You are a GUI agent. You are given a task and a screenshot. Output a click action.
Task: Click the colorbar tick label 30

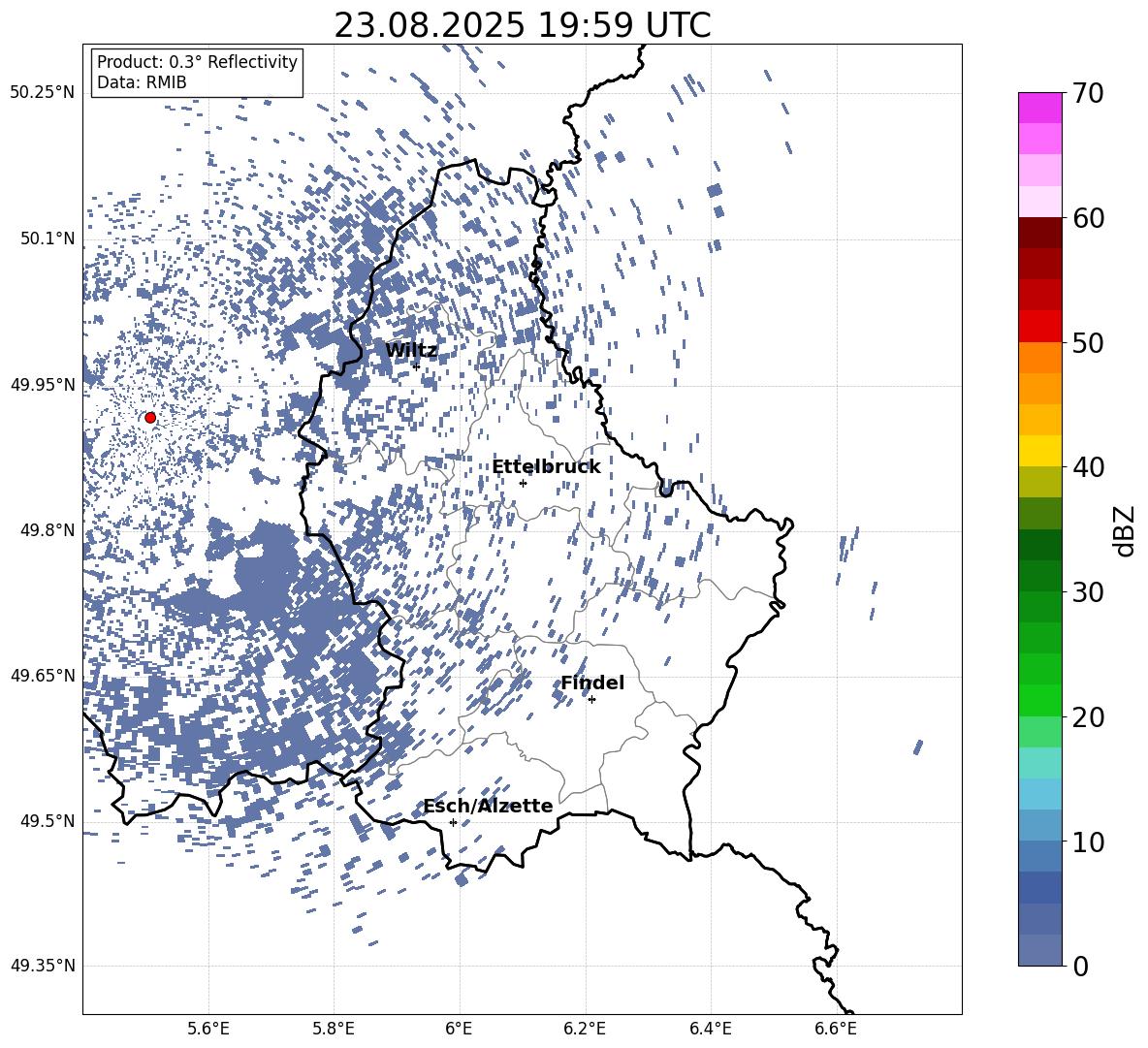click(x=1089, y=592)
